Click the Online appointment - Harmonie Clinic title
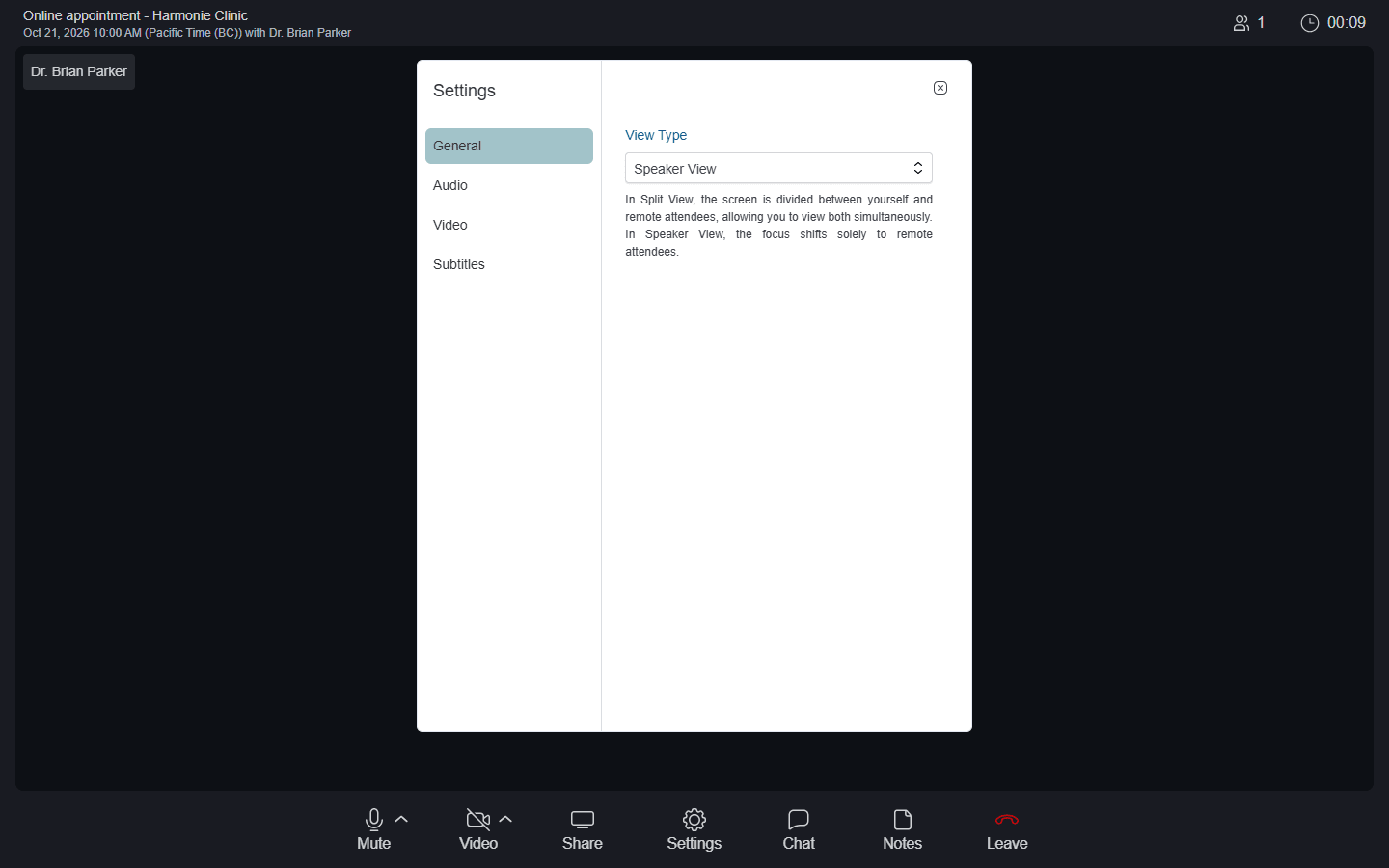 [x=136, y=15]
